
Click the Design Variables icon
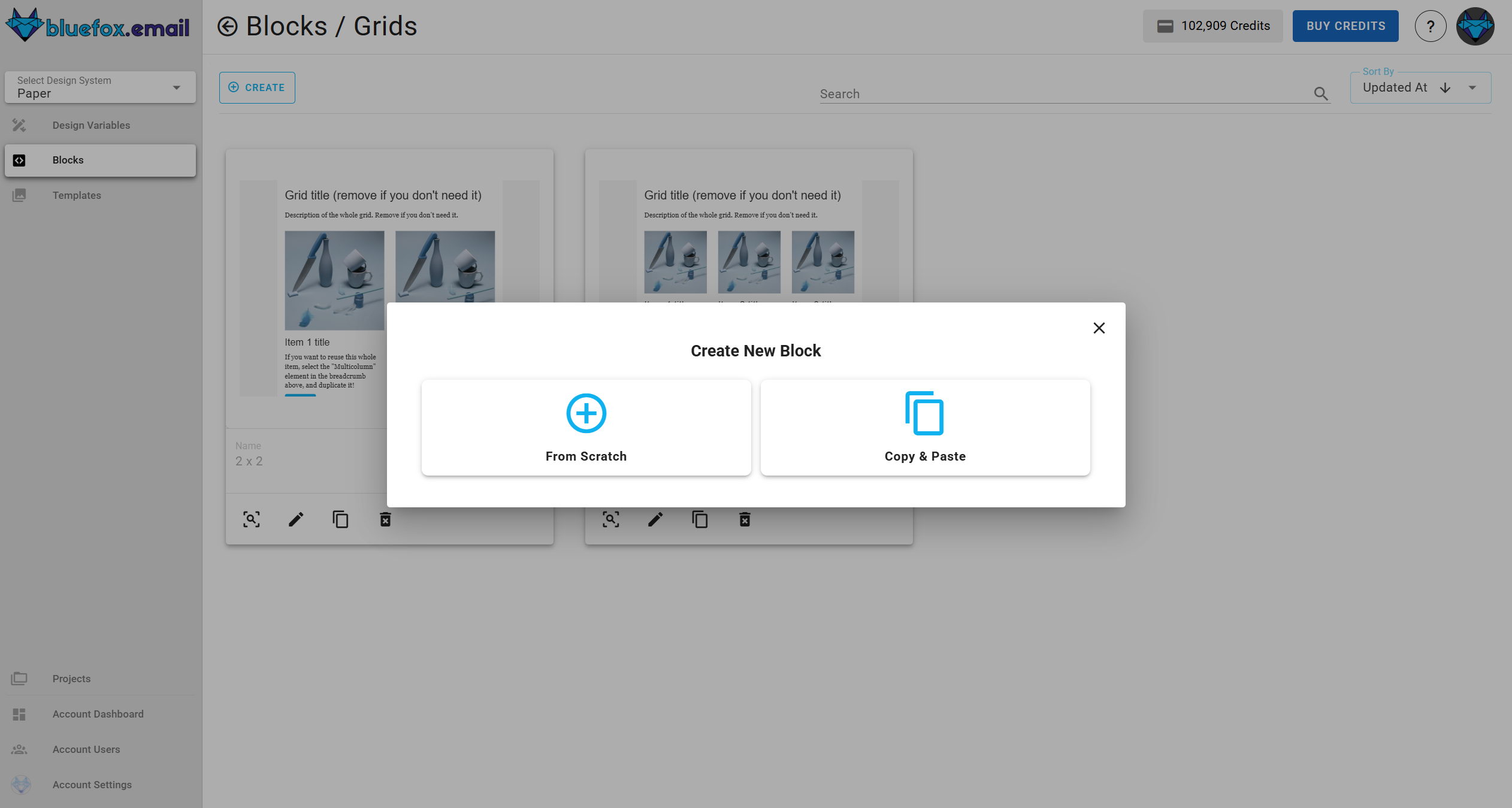19,125
